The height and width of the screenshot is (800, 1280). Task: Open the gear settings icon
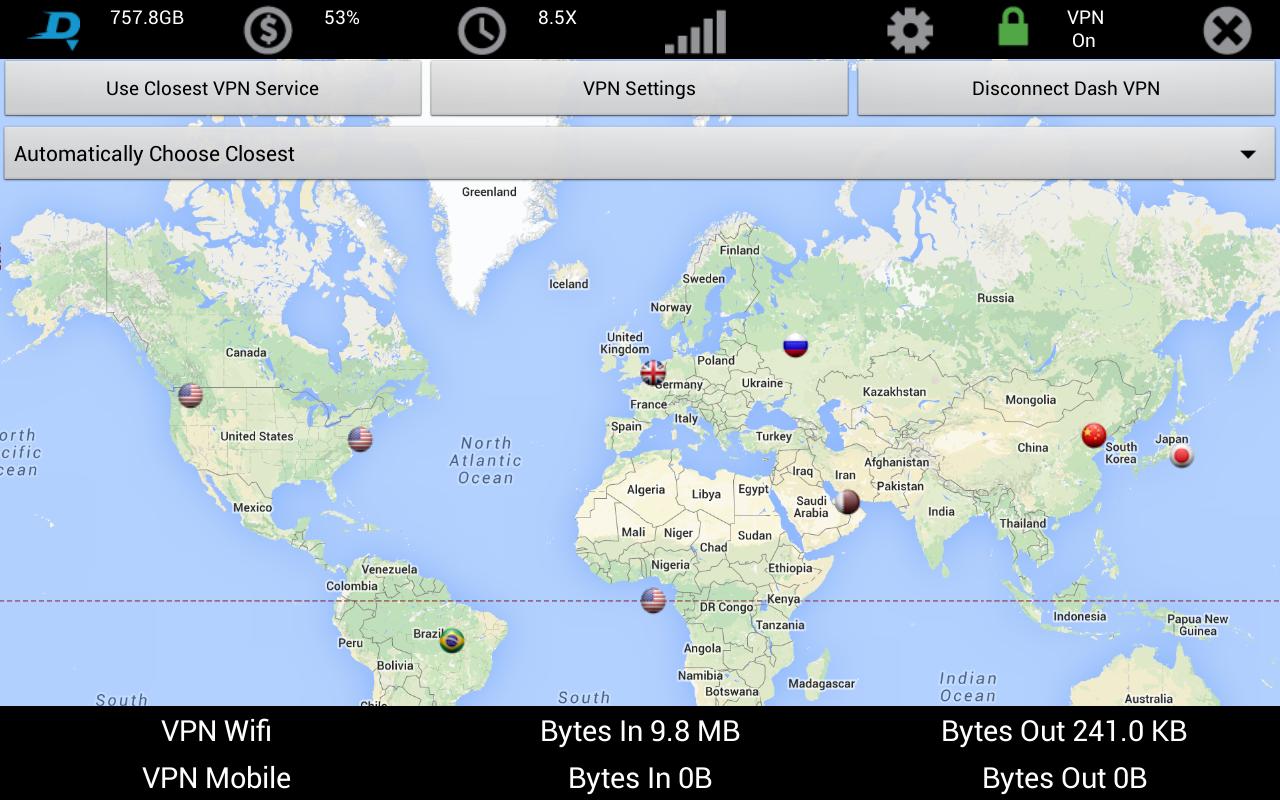pyautogui.click(x=910, y=31)
